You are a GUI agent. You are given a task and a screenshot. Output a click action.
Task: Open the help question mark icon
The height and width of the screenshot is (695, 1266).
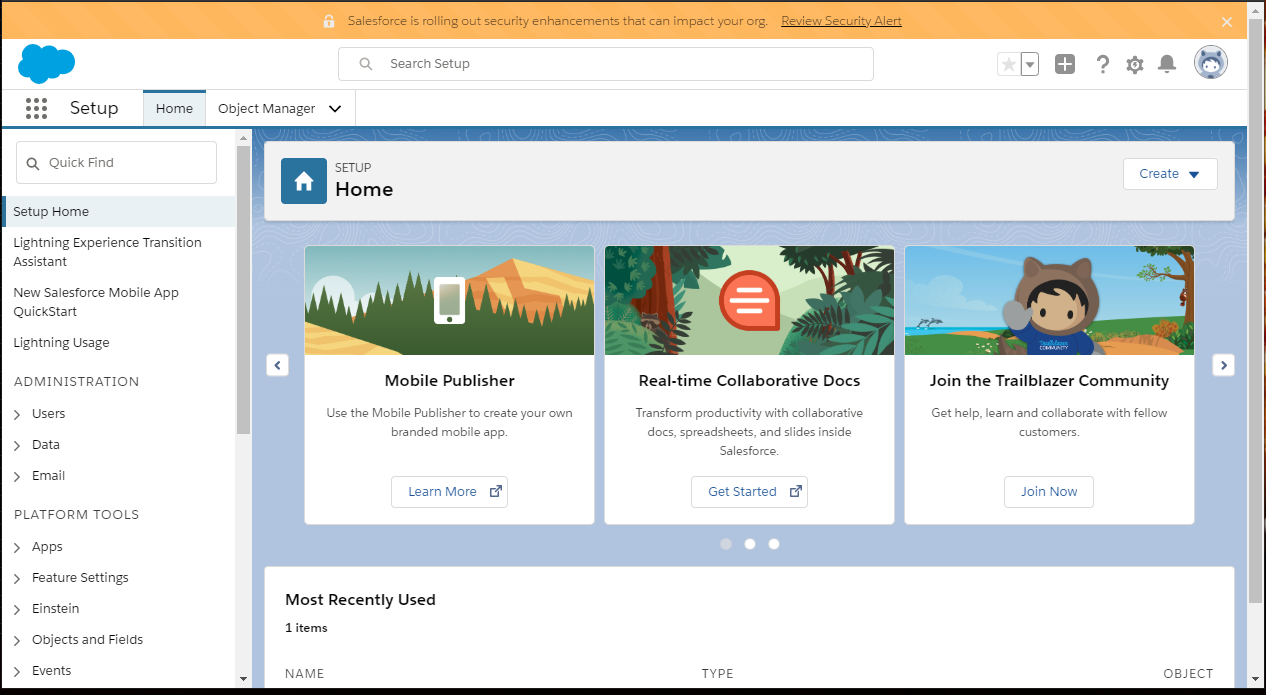pos(1102,64)
